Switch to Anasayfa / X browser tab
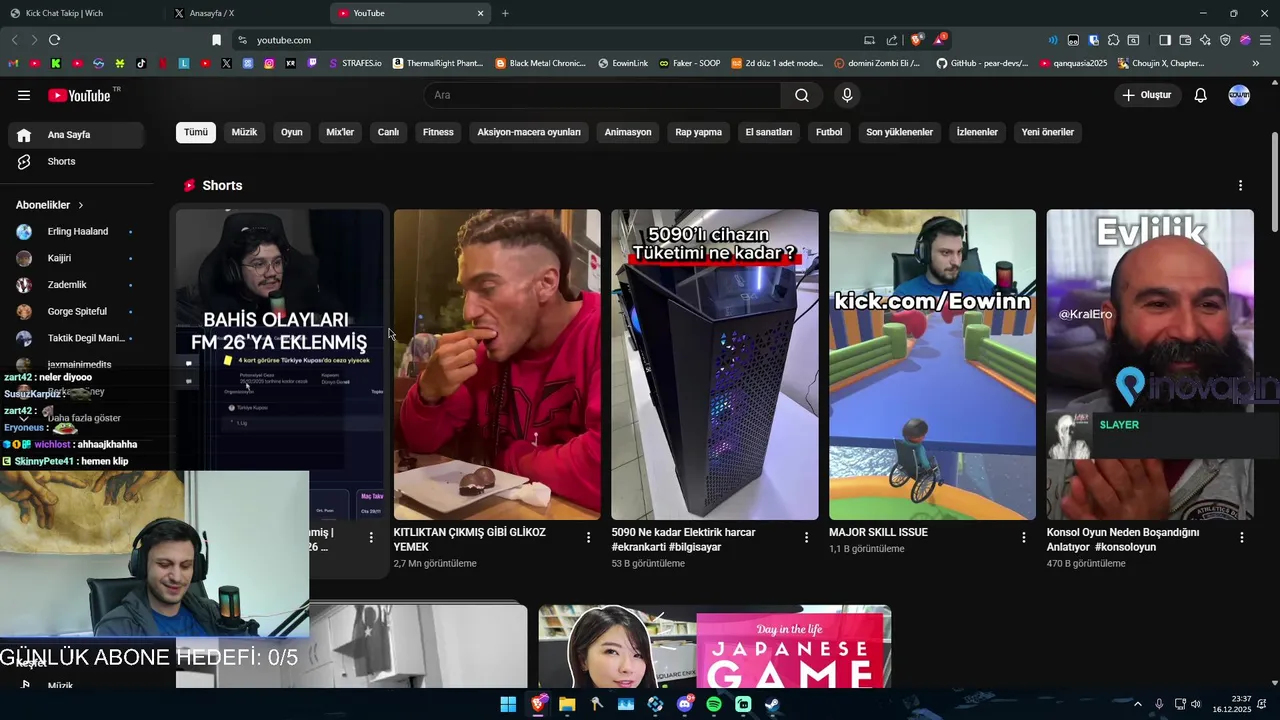This screenshot has width=1280, height=720. click(245, 13)
